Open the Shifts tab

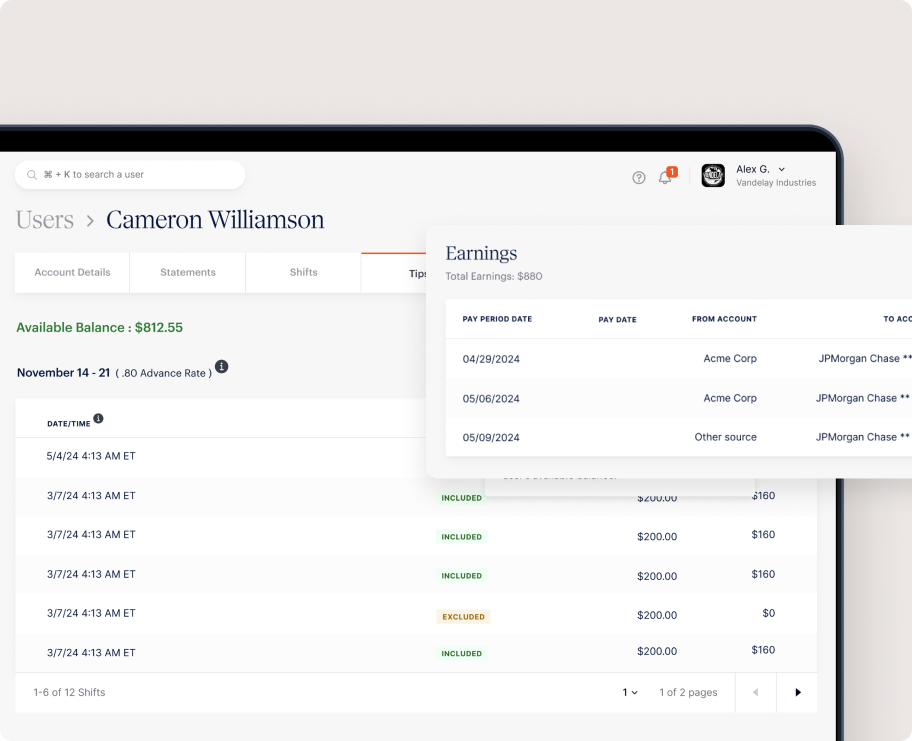304,272
